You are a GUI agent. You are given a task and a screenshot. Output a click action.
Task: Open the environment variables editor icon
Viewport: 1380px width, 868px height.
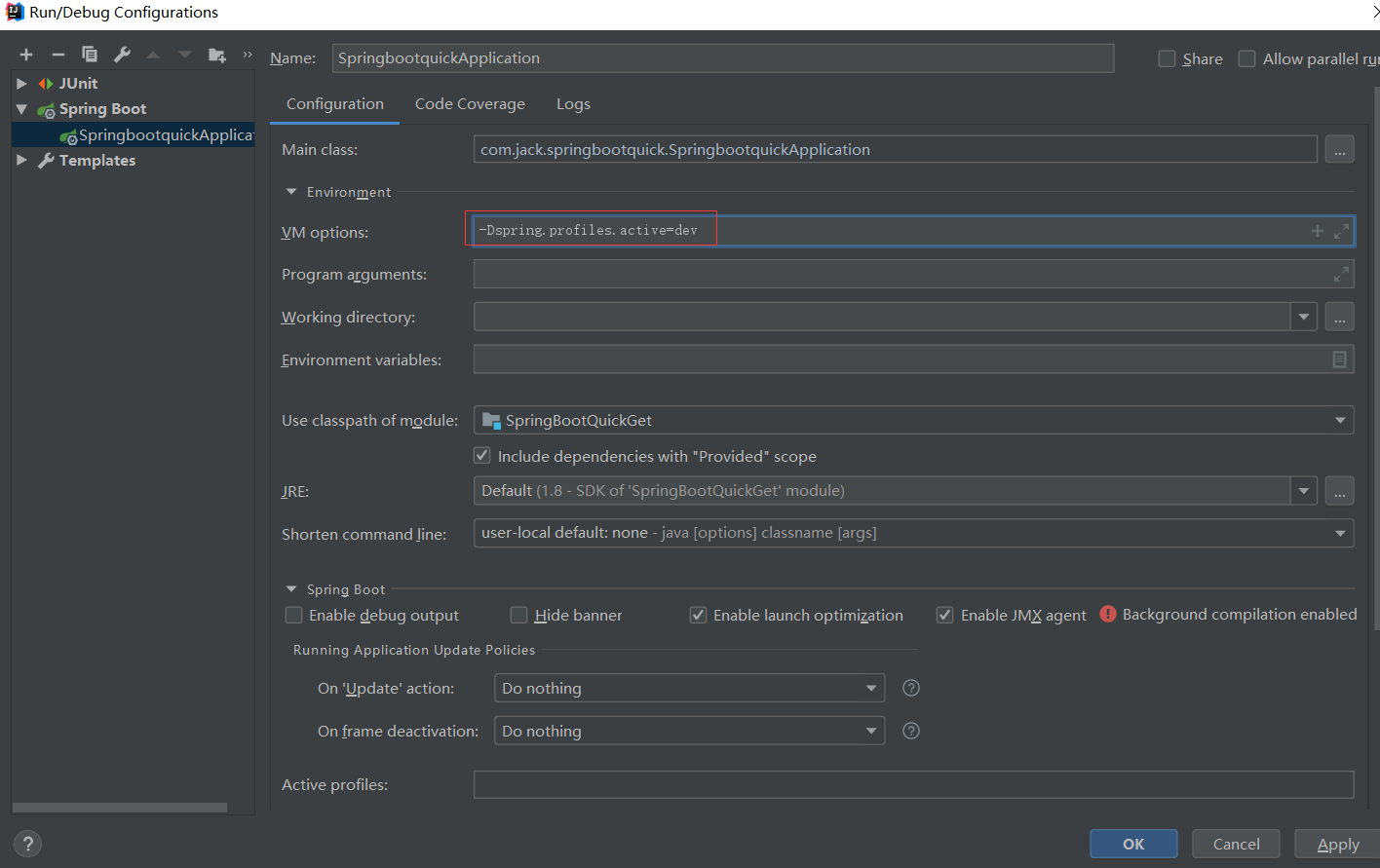pyautogui.click(x=1340, y=359)
